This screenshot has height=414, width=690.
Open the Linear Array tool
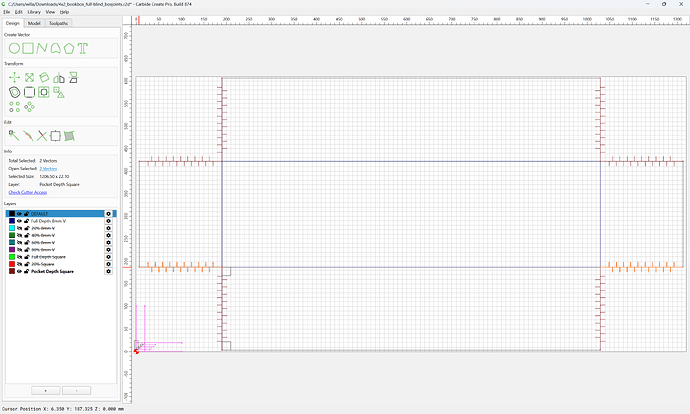point(15,107)
